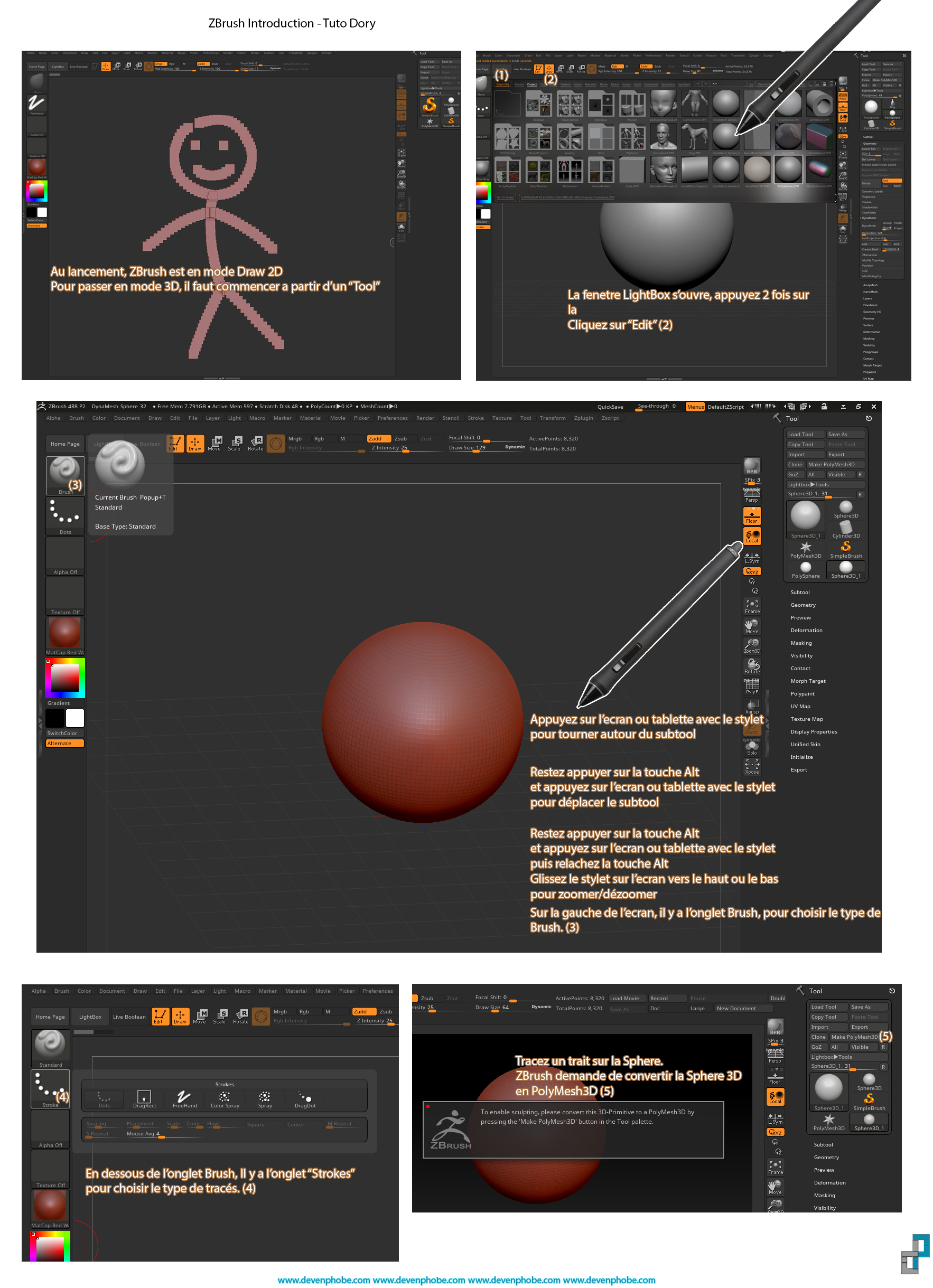Screen dimensions: 933x1288
Task: Click the BPR render icon in ZBrush 4R8 P2 window
Action: (x=752, y=466)
